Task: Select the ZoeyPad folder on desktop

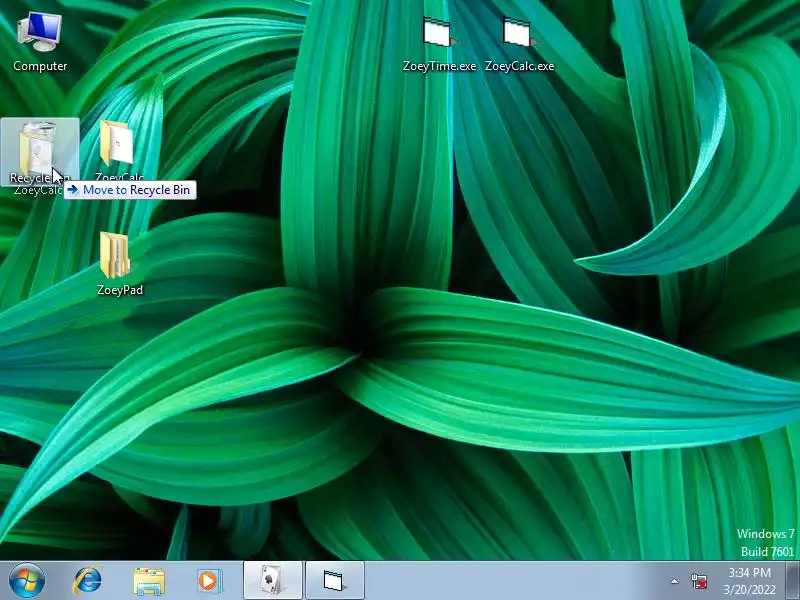Action: 119,263
